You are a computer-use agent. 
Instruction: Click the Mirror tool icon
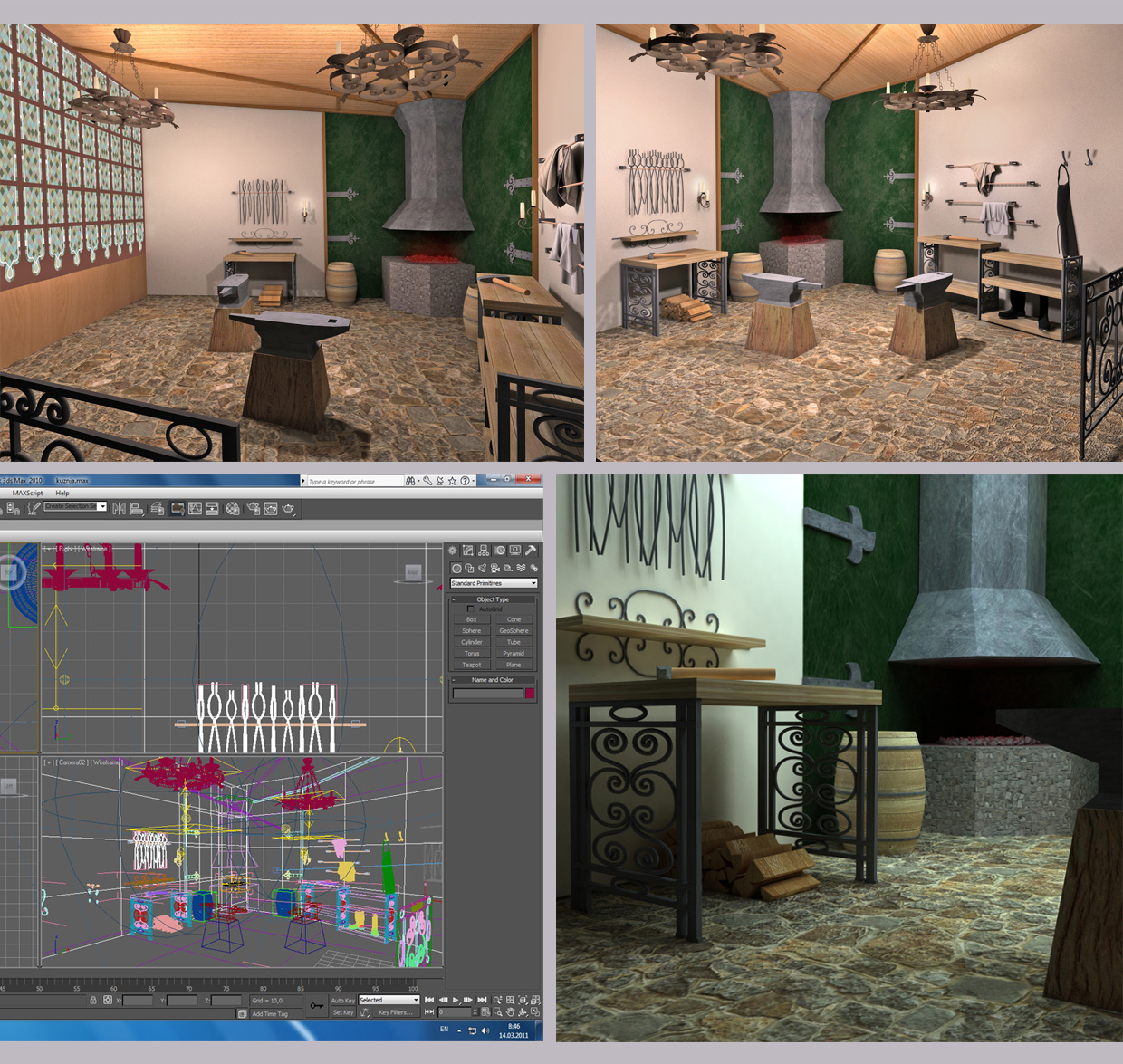click(x=119, y=509)
